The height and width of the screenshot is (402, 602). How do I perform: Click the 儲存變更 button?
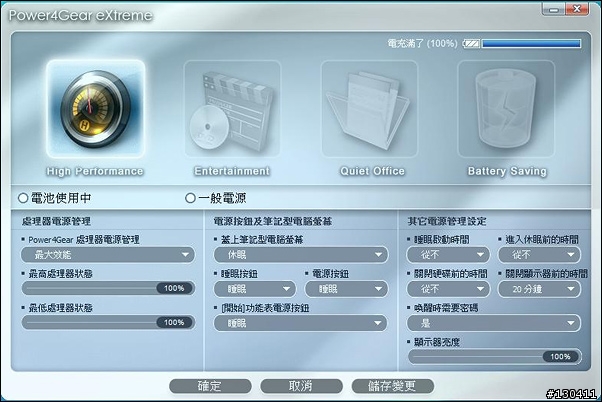click(x=393, y=386)
